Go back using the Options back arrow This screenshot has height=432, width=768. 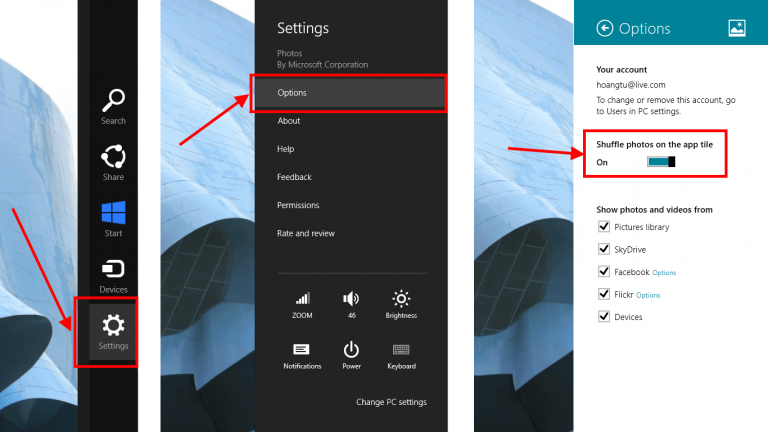tap(604, 28)
